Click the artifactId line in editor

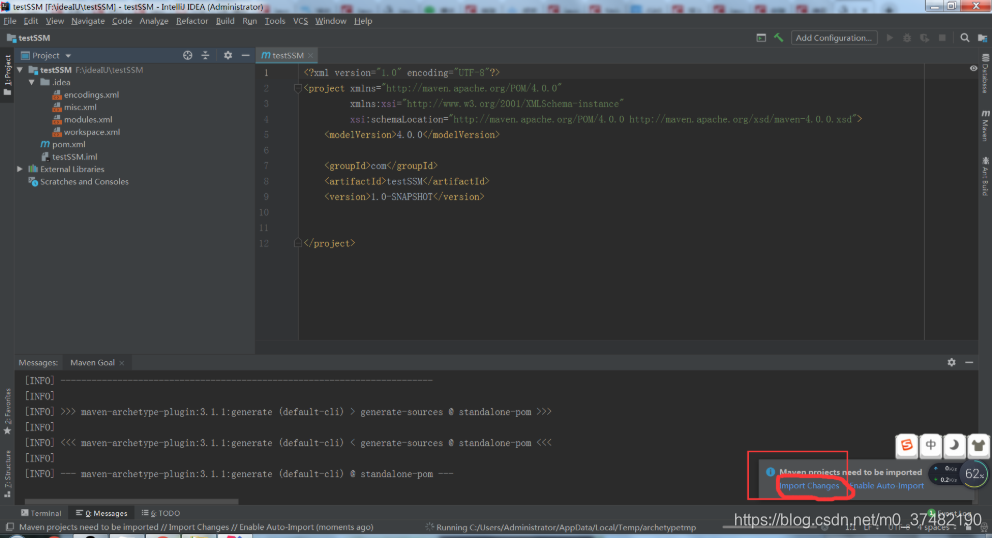[407, 182]
